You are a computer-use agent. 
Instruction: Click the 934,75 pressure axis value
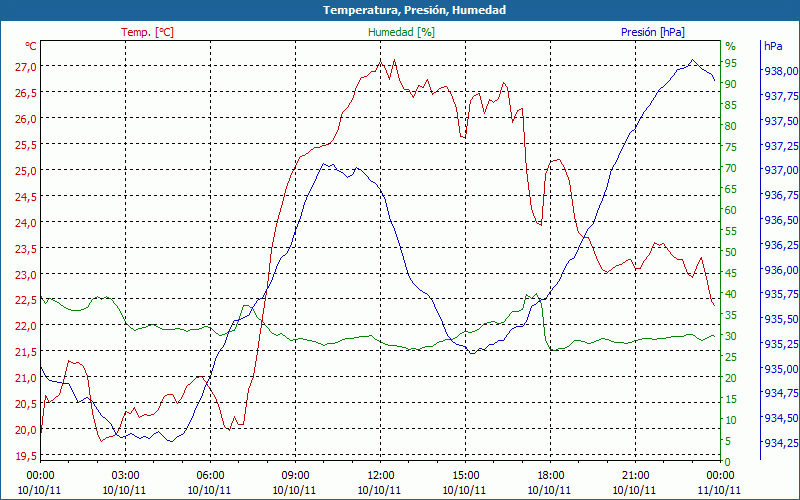point(781,393)
